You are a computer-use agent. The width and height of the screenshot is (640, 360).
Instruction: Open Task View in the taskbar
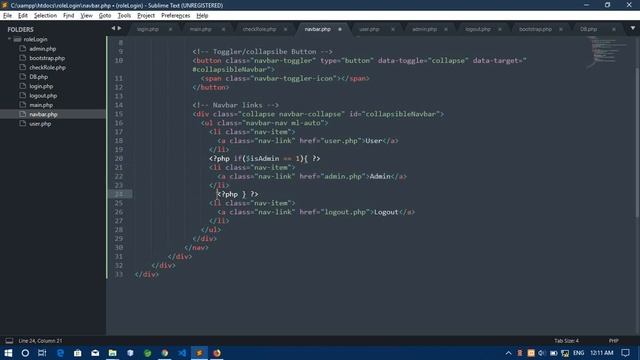[42, 353]
